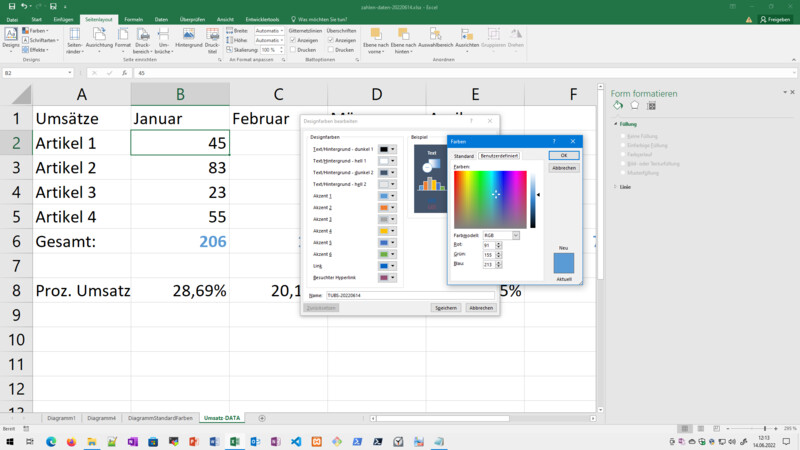Add a new sheet with plus icon

coord(262,418)
